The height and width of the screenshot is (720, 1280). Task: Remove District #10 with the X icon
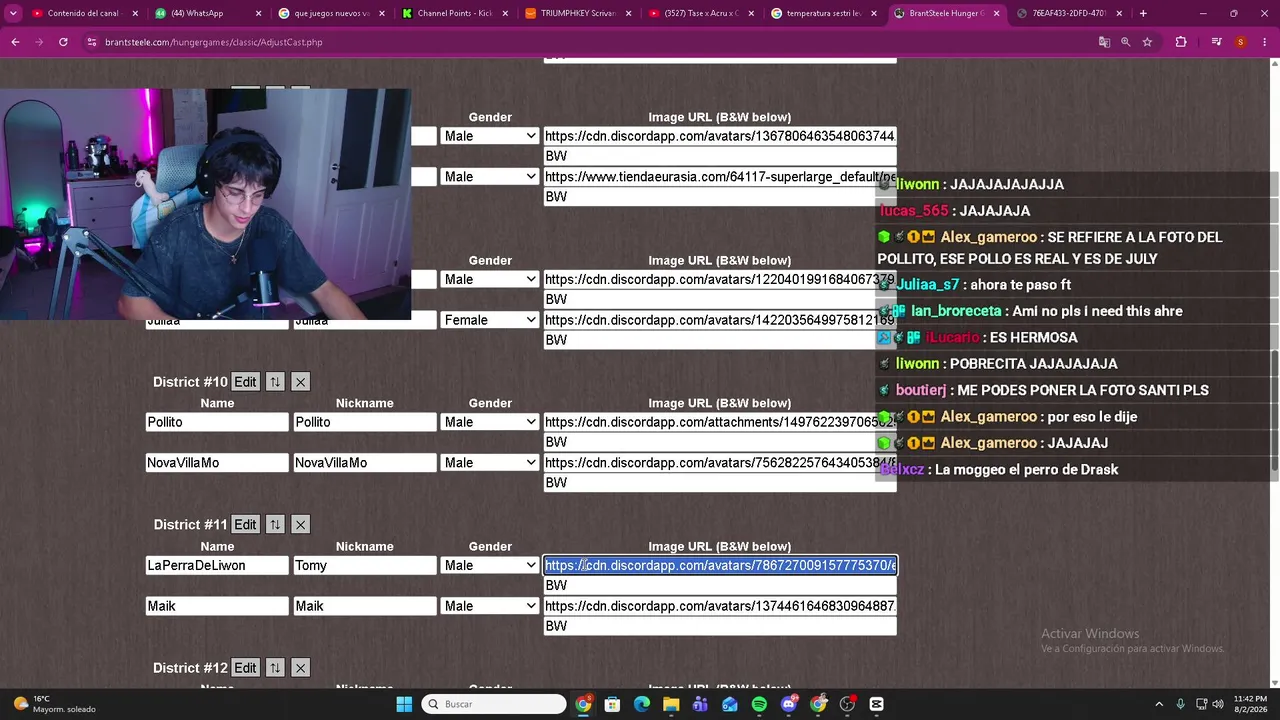click(x=300, y=382)
